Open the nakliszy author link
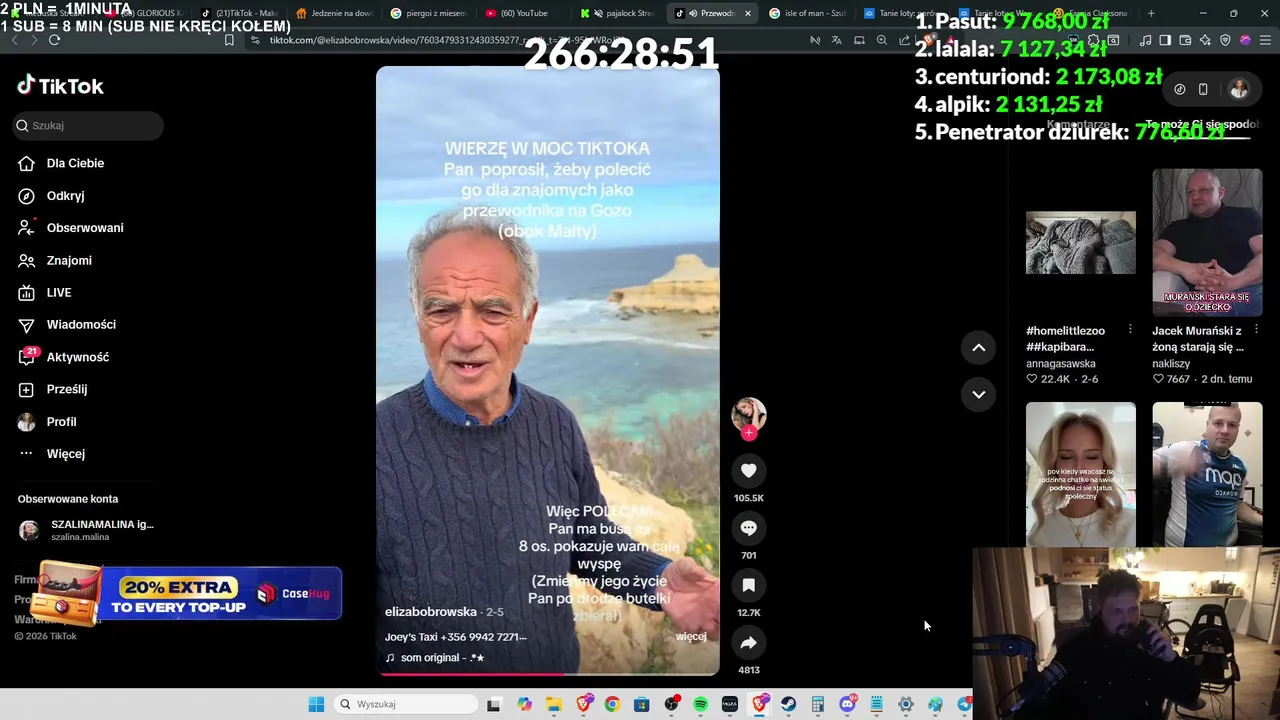This screenshot has width=1280, height=720. point(1171,364)
